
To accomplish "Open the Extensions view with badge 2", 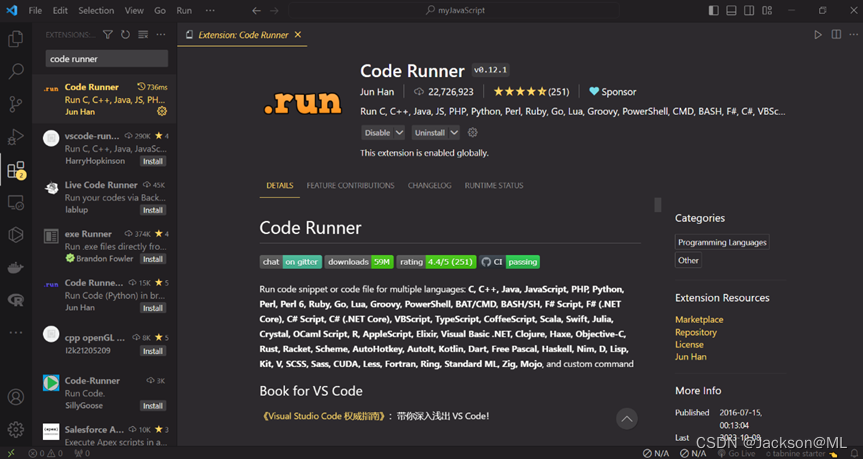I will click(15, 170).
